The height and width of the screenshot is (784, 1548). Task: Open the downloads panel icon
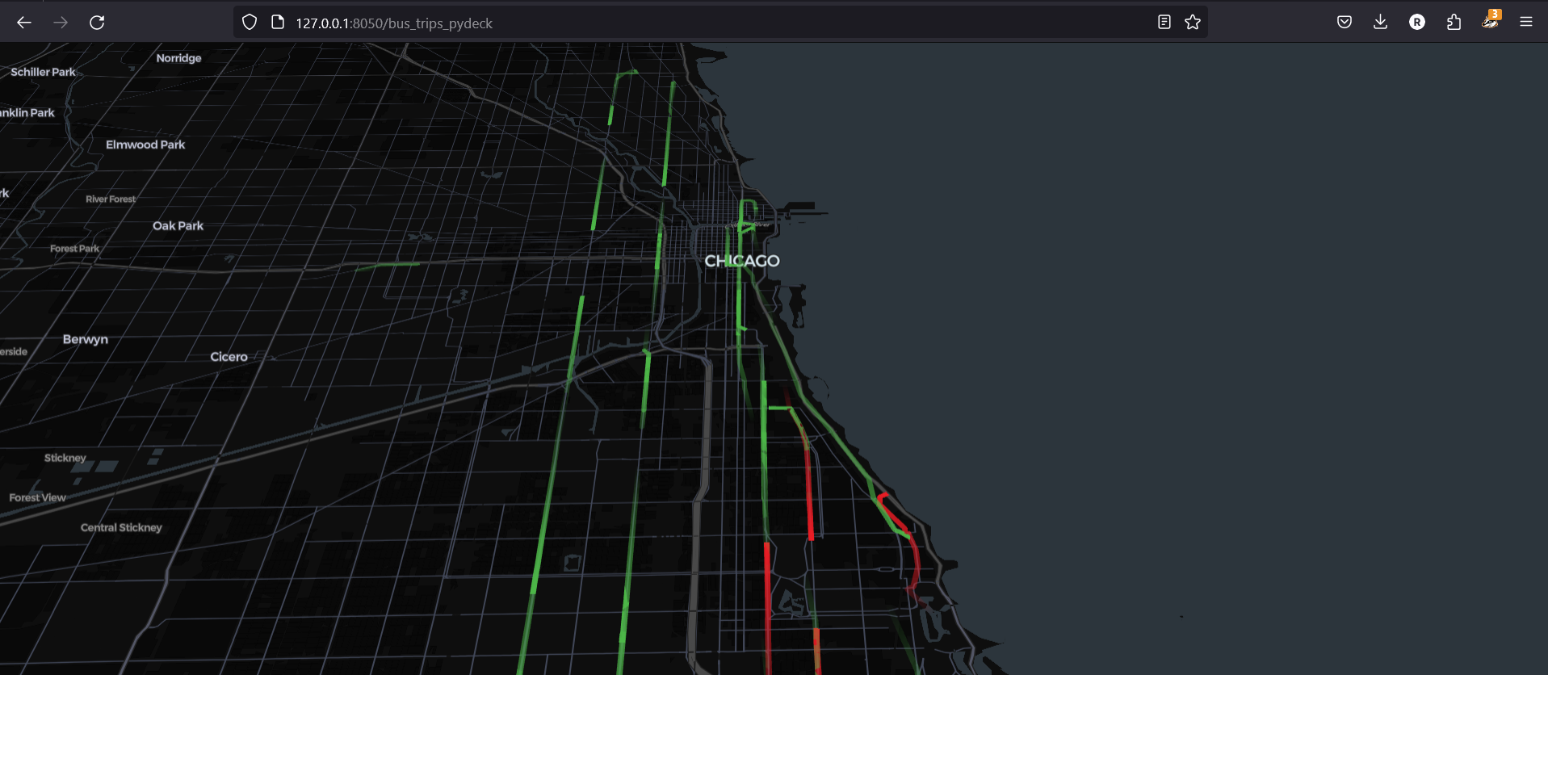1380,22
